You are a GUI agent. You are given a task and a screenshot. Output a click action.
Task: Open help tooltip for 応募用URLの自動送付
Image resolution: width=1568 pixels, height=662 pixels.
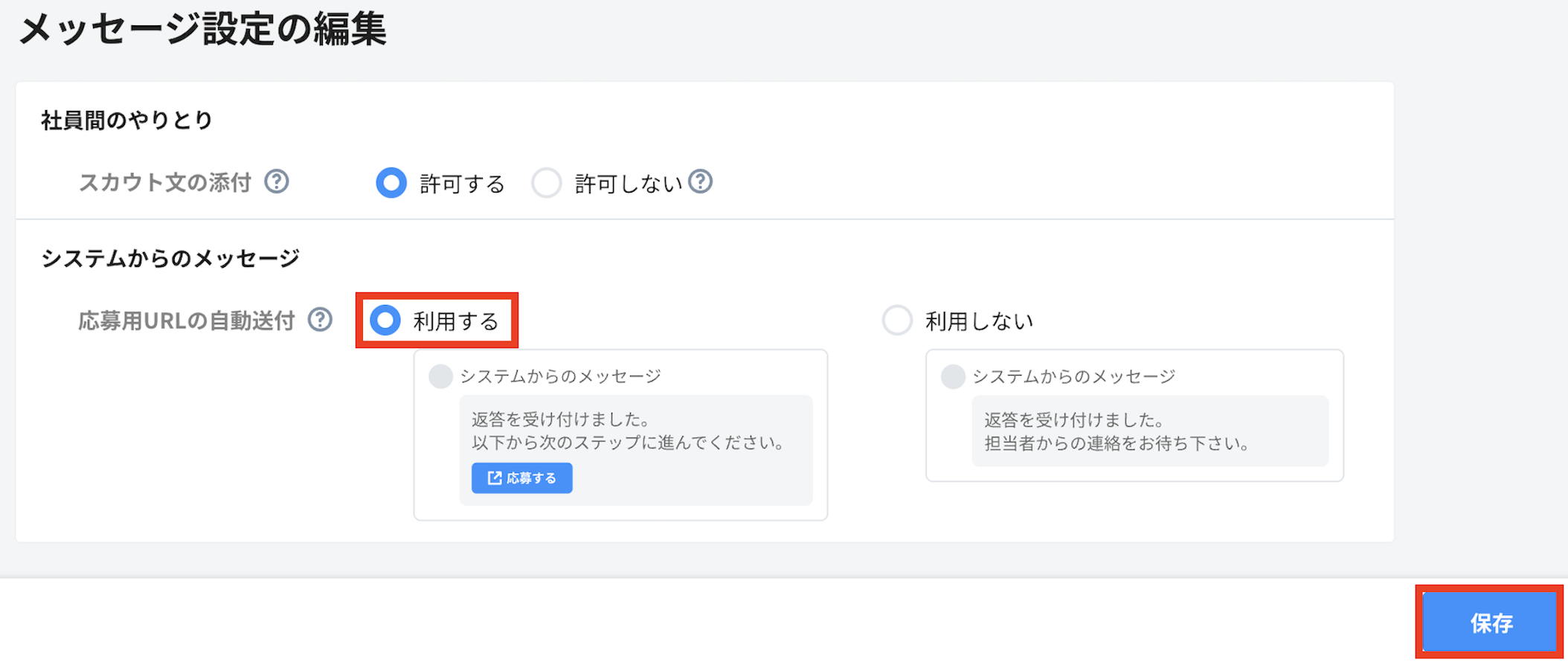click(320, 320)
